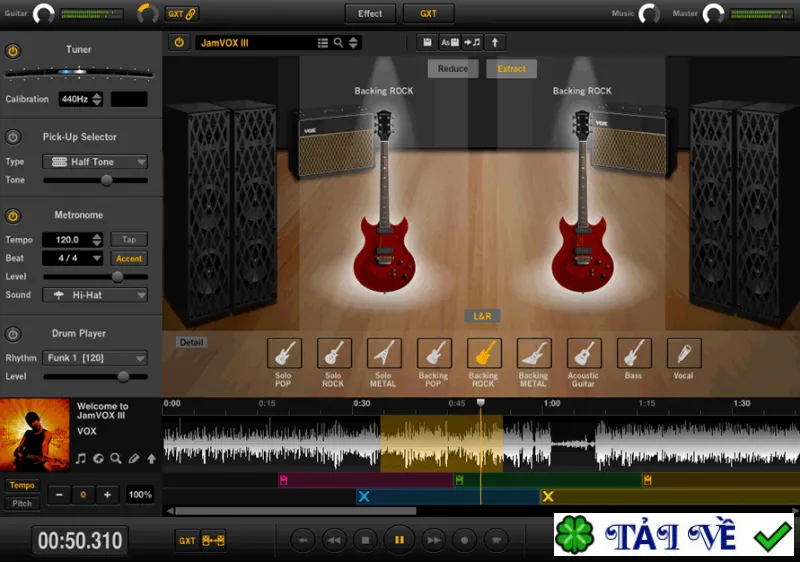
Task: Turn on the Drum Player power button
Action: [x=13, y=334]
